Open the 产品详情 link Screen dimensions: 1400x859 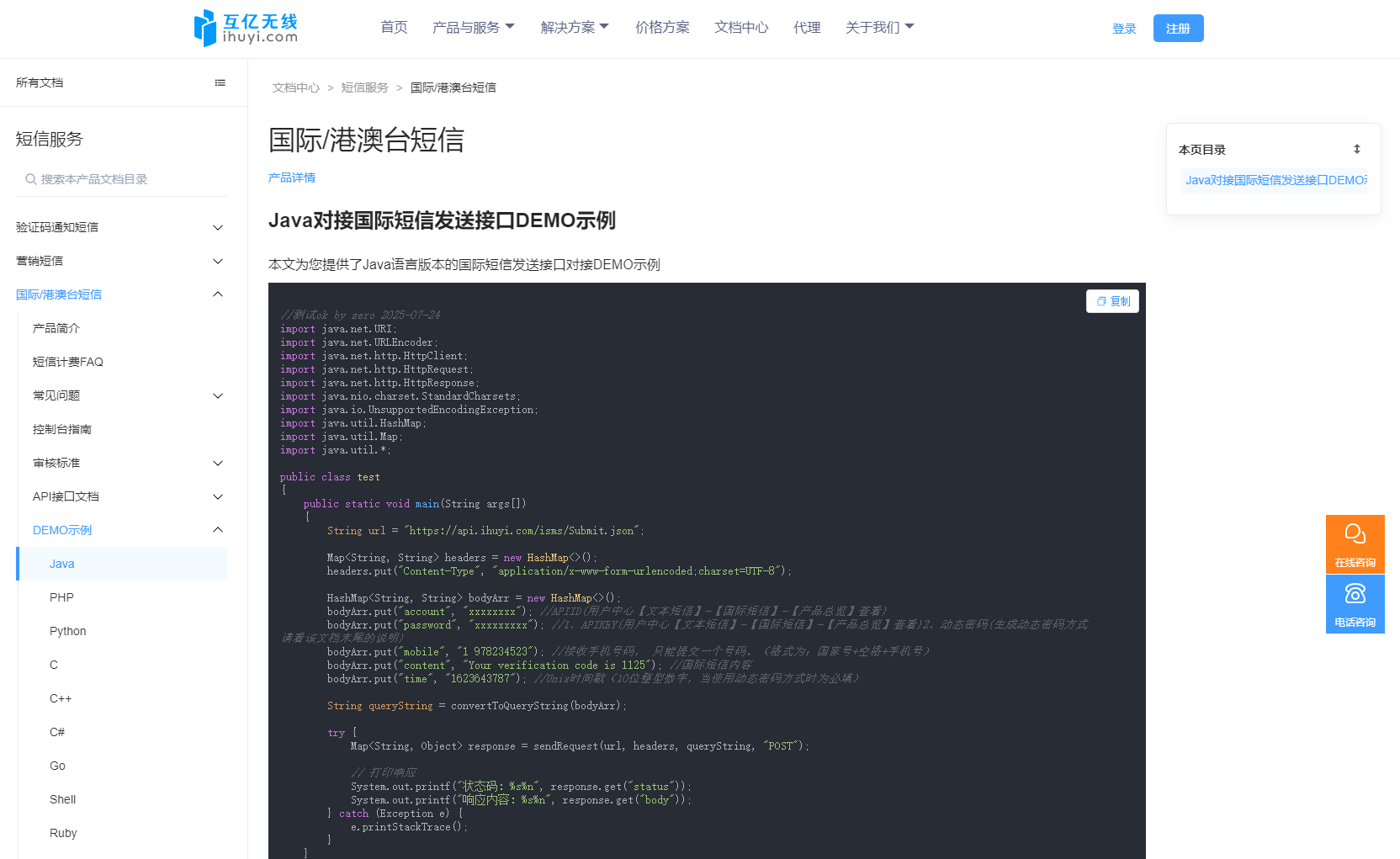292,178
